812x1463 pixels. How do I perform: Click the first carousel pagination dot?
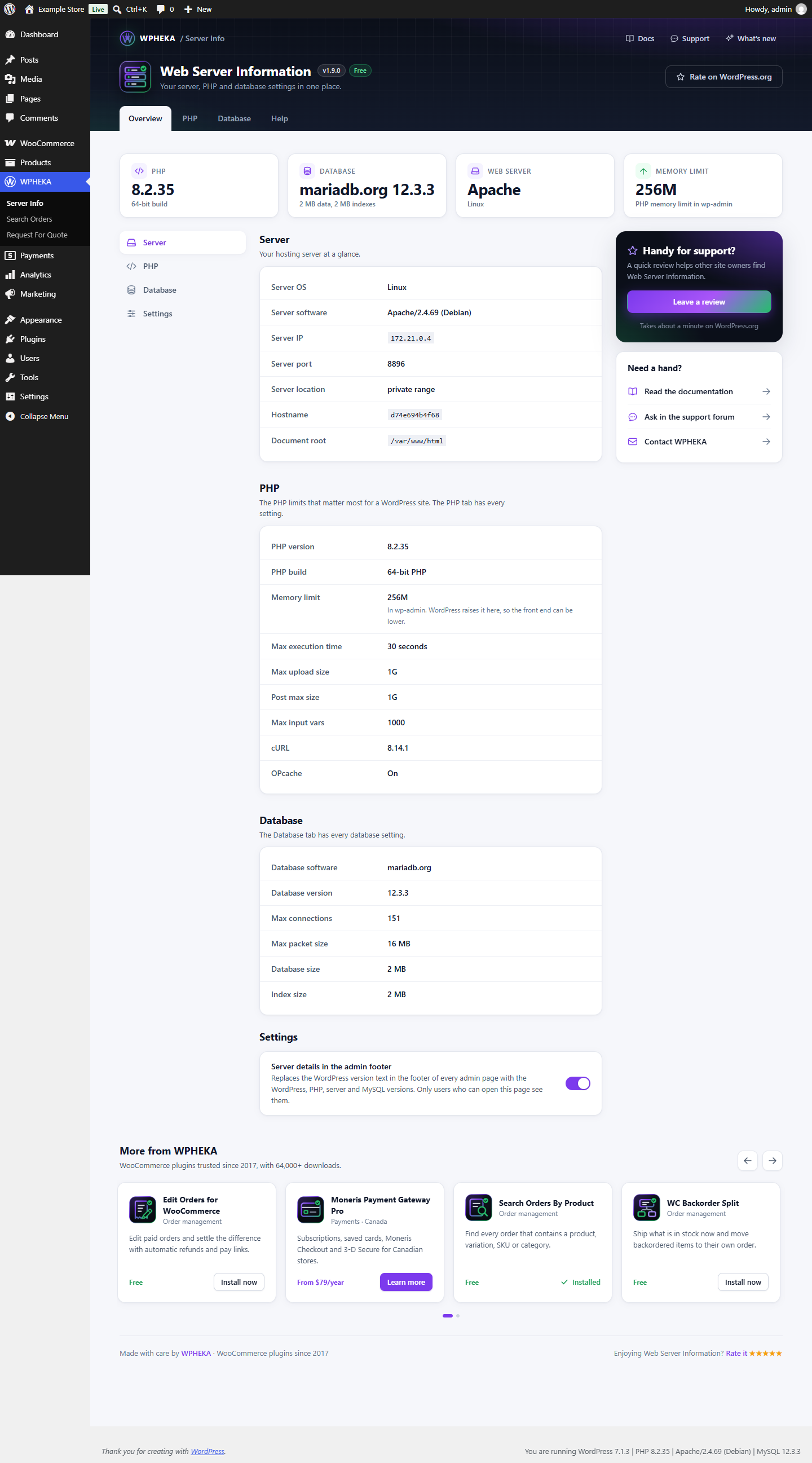pos(448,1316)
